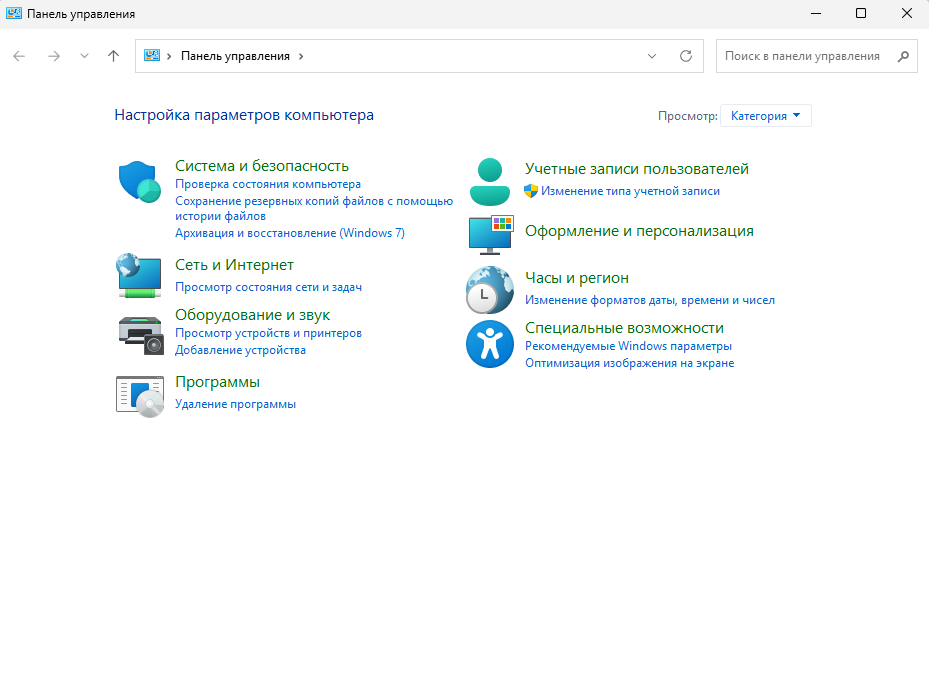Click the Control Panel icon in address bar
Viewport: 929px width, 690px height.
152,56
